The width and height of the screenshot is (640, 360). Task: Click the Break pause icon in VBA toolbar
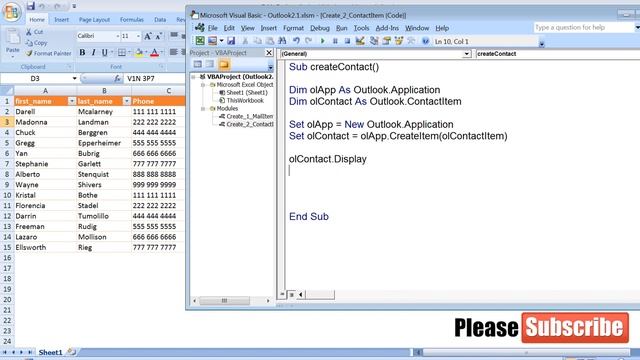[335, 41]
